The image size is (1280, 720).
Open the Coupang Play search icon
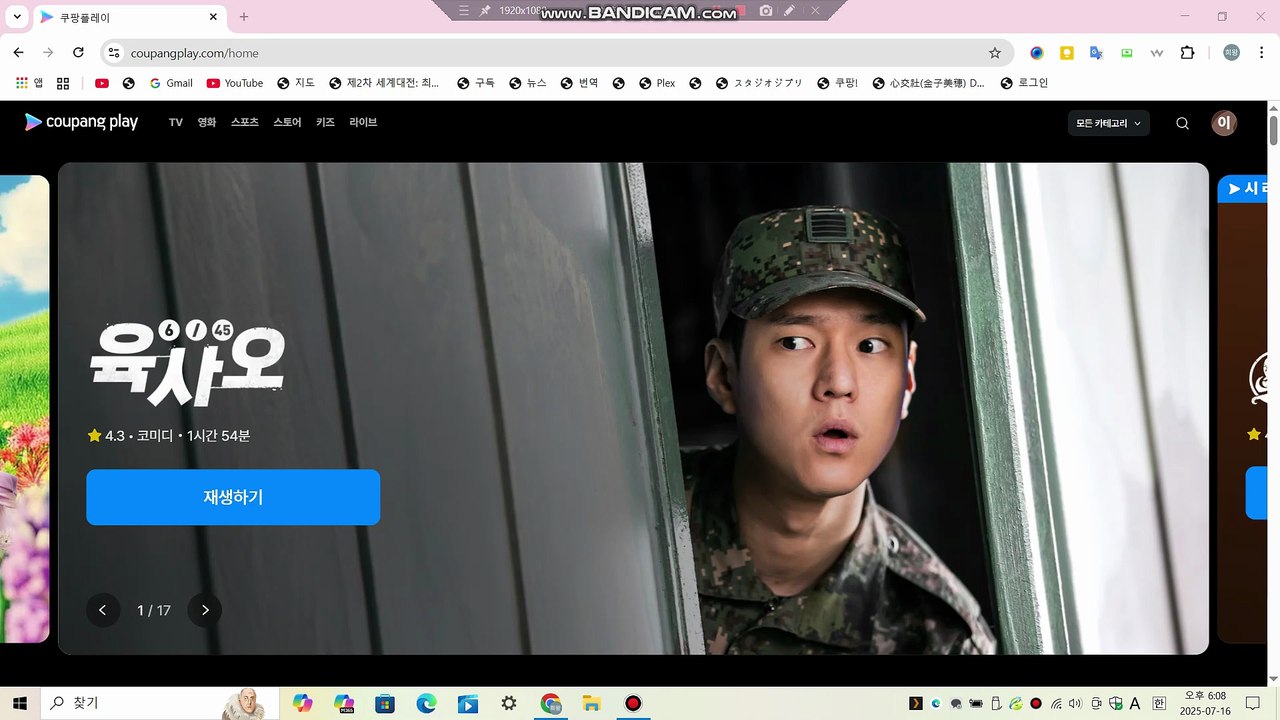(x=1182, y=123)
